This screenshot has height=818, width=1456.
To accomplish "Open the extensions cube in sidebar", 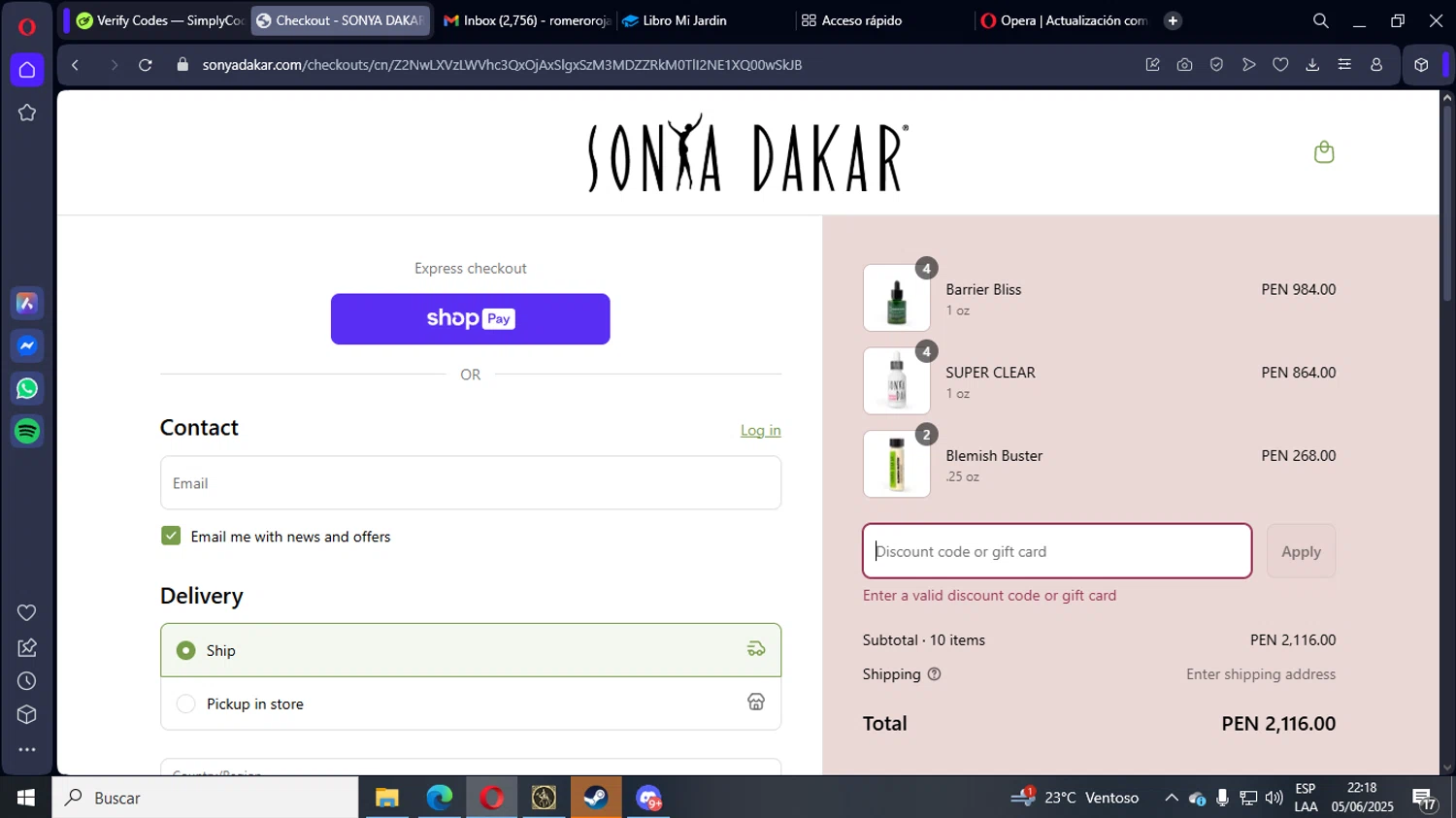I will (27, 715).
